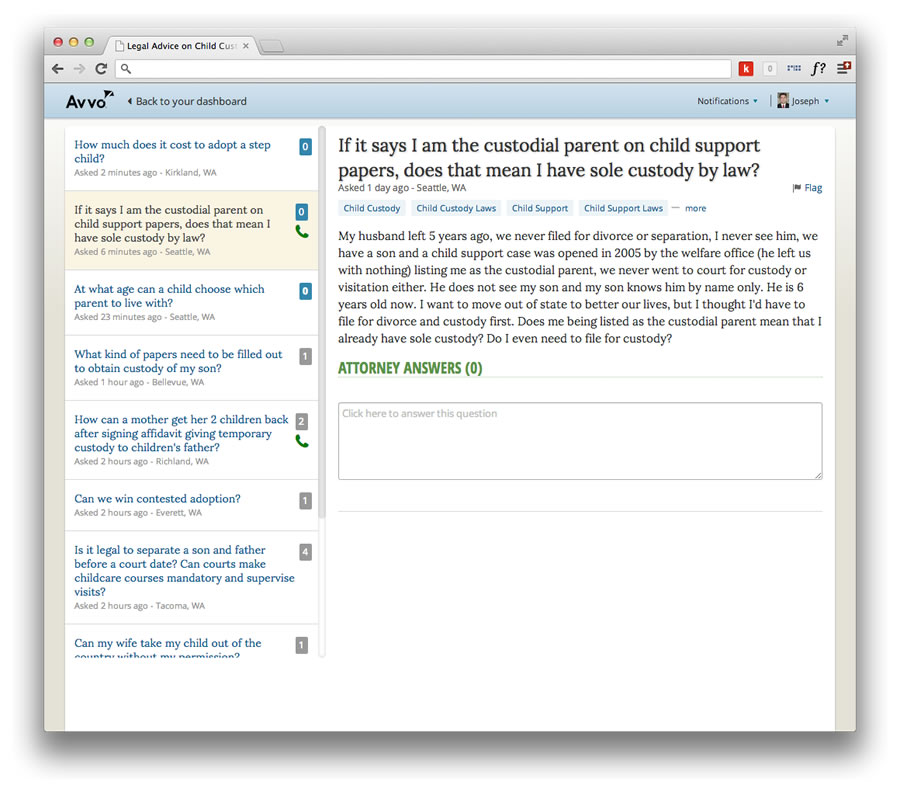Viewport: 900px width, 792px height.
Task: Click the f? font extension icon
Action: [x=818, y=69]
